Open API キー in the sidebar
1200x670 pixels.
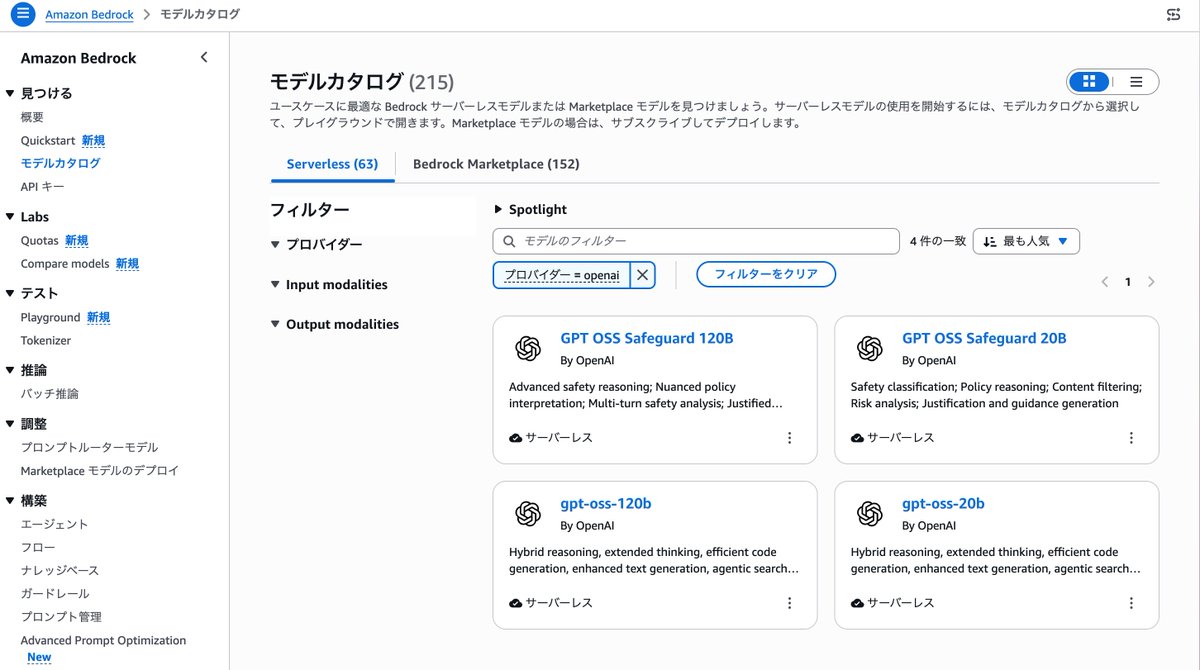42,187
